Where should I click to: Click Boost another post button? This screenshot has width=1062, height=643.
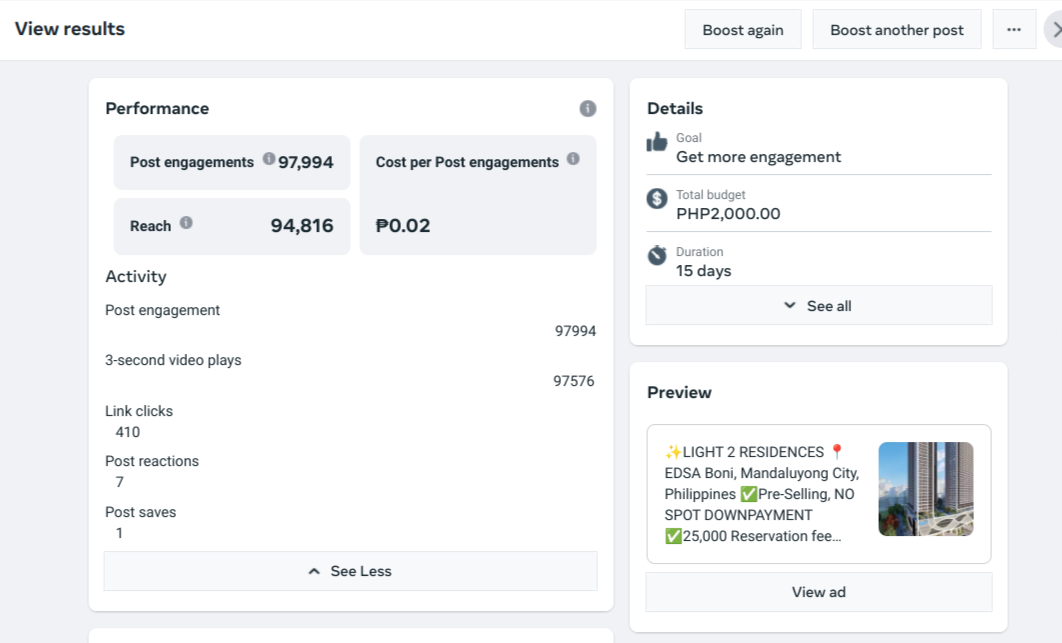pos(896,30)
